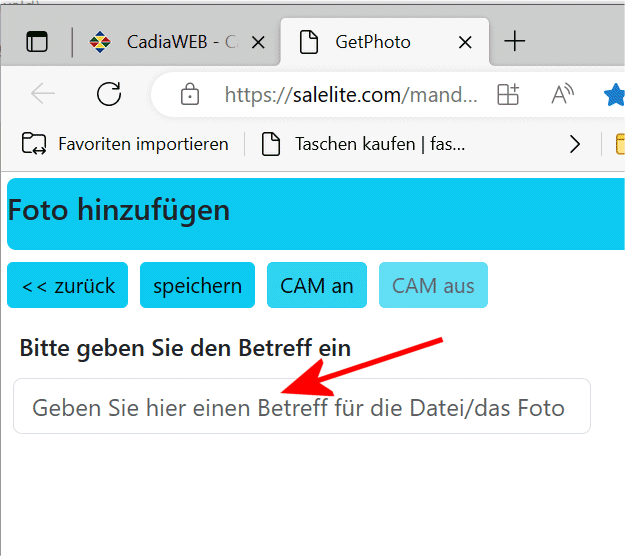625x556 pixels.
Task: Click the Taschen kaufen page icon
Action: pyautogui.click(x=271, y=144)
